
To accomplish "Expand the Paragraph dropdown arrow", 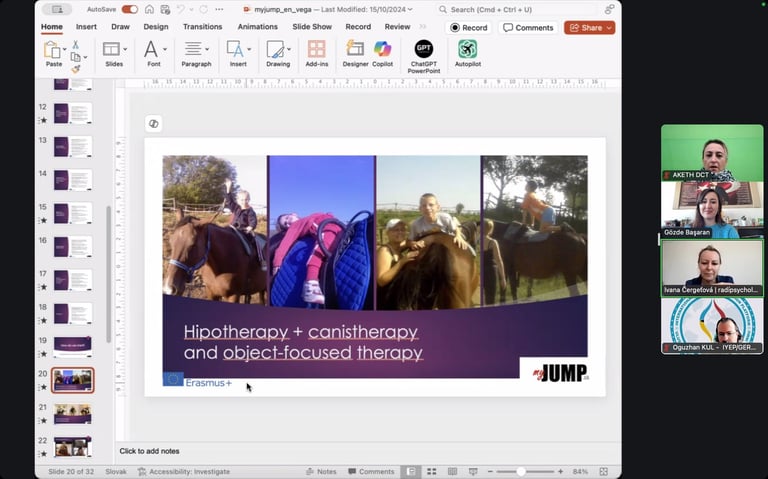I will coord(207,49).
